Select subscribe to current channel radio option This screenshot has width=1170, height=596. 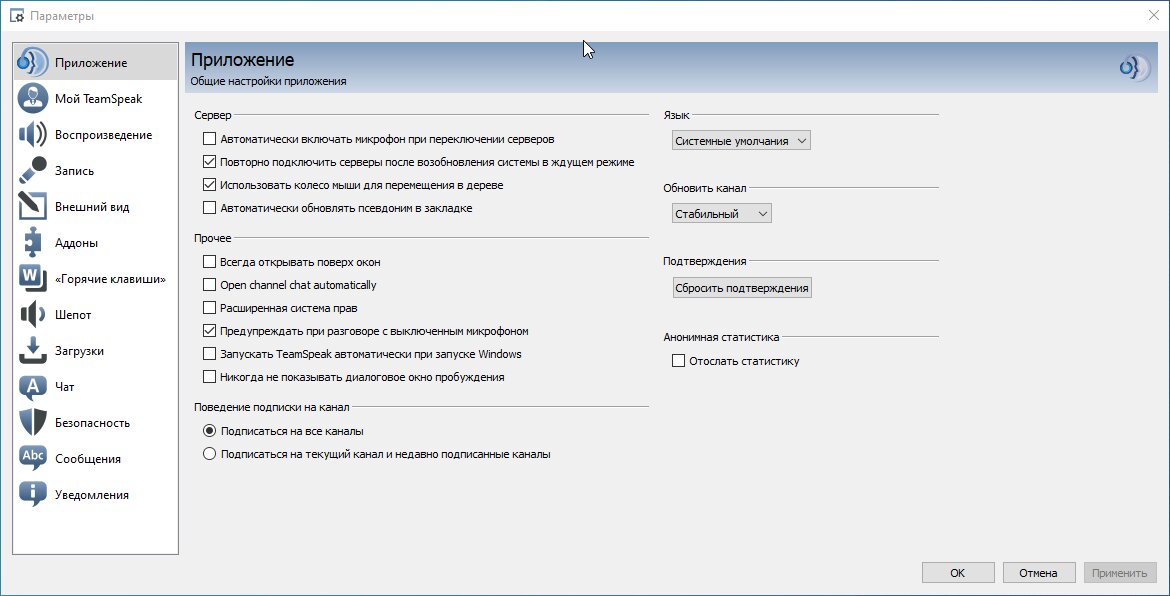209,454
